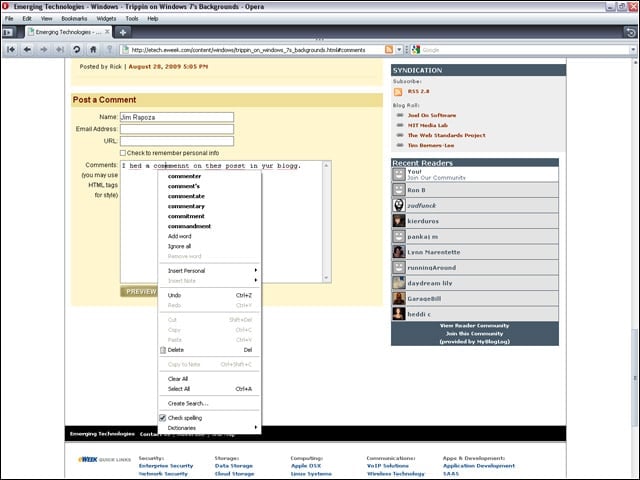Click the Google search engine icon
Viewport: 640px width, 480px height.
(x=416, y=50)
